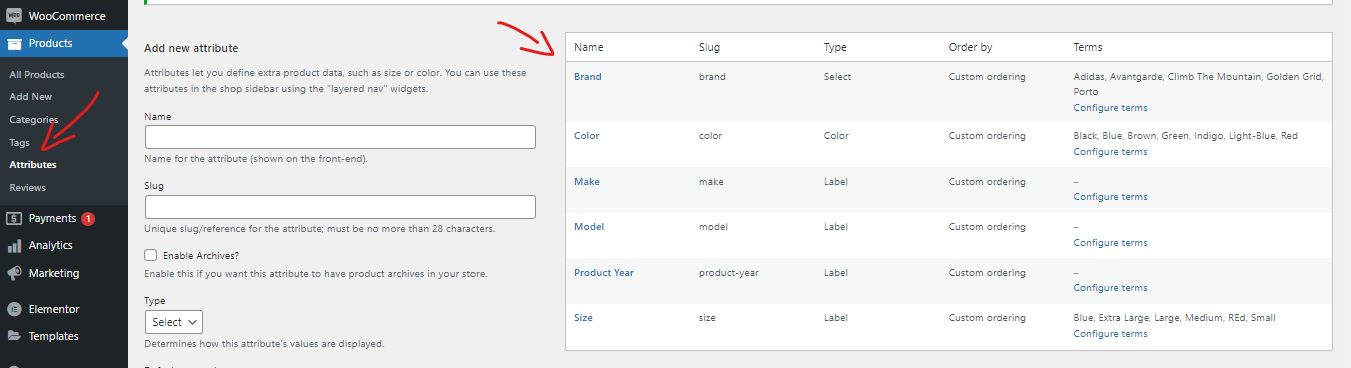Open the Make attribute link

(x=587, y=182)
